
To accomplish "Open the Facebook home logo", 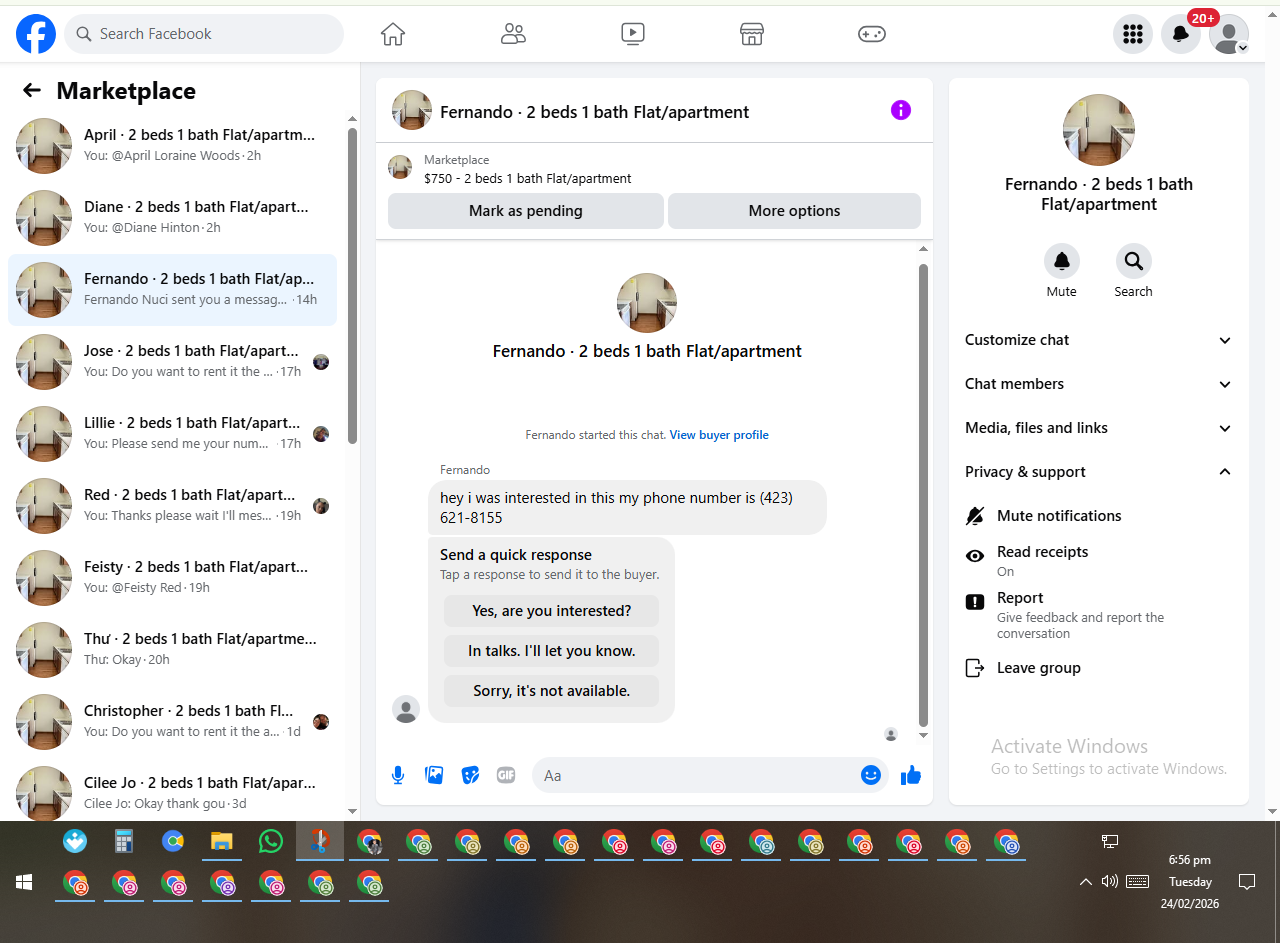I will pos(36,34).
